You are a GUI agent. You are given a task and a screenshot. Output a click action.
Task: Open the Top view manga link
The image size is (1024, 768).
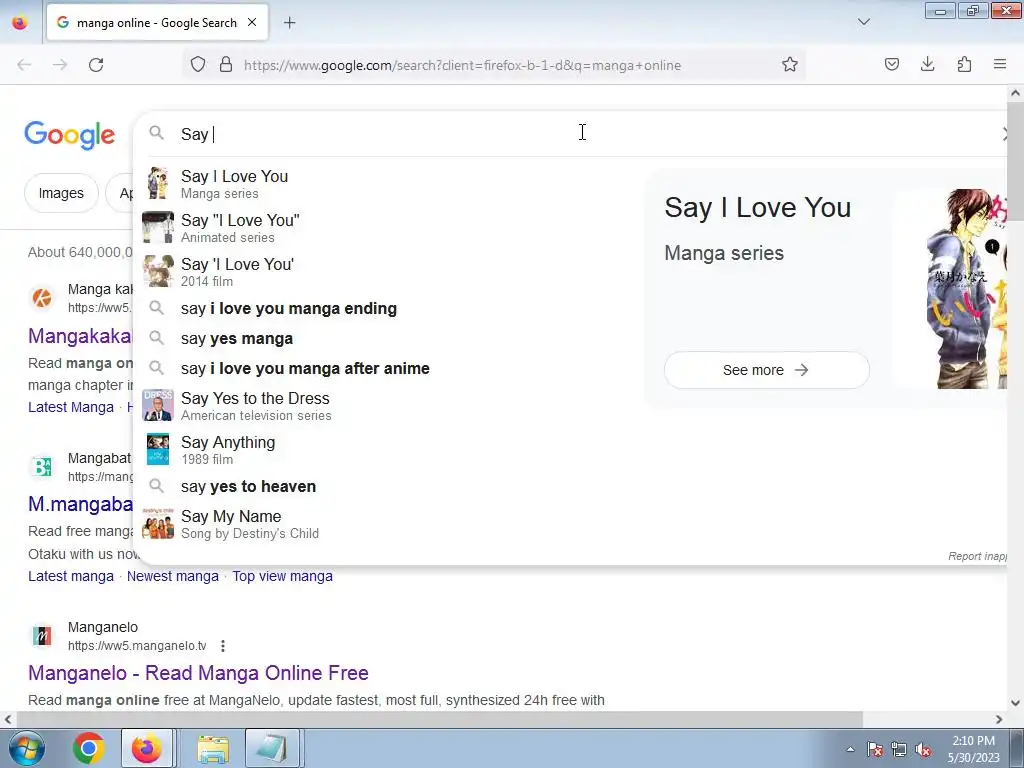282,576
